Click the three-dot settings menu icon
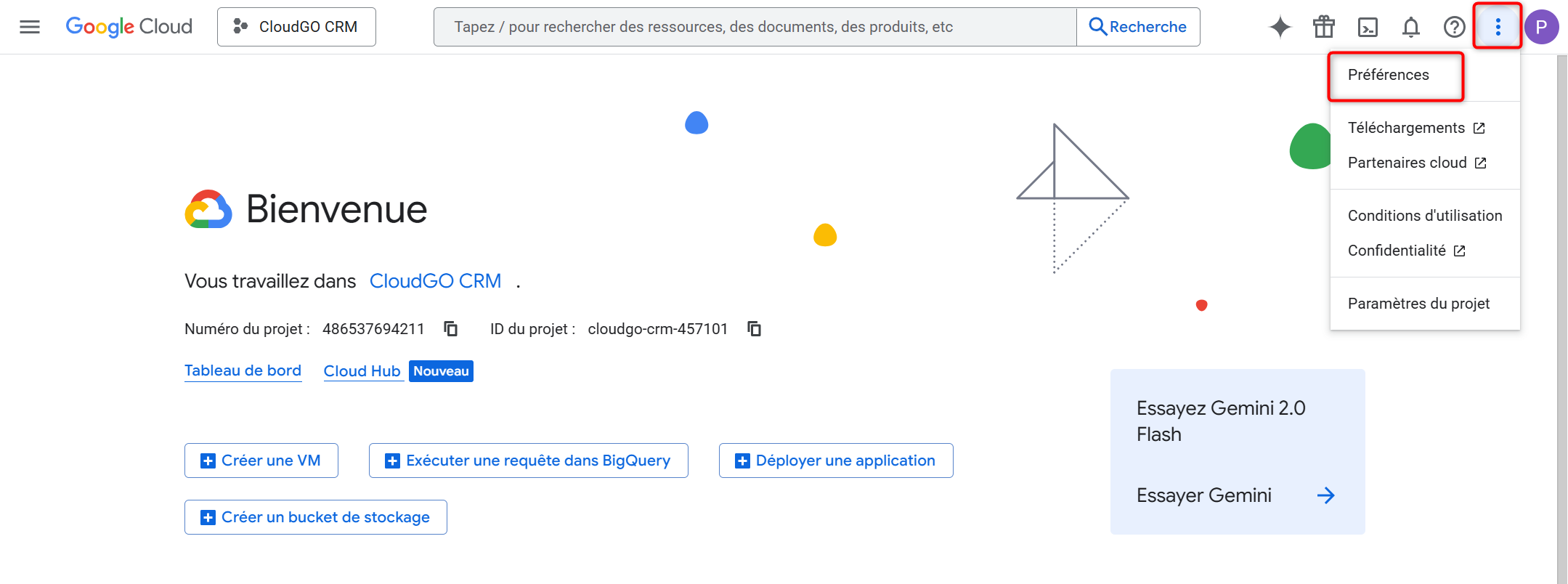This screenshot has width=1568, height=584. coord(1498,27)
